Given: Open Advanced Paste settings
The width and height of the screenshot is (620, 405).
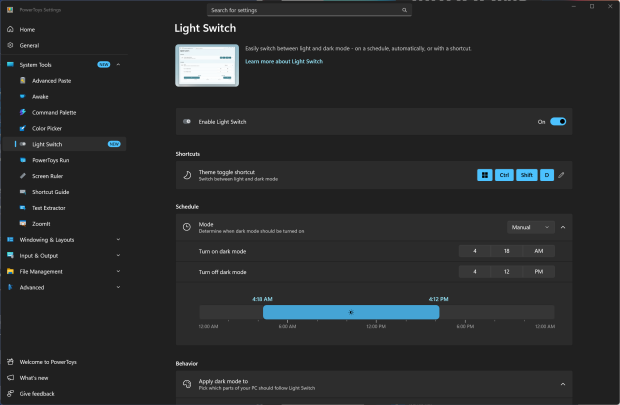Looking at the screenshot, I should [x=63, y=81].
